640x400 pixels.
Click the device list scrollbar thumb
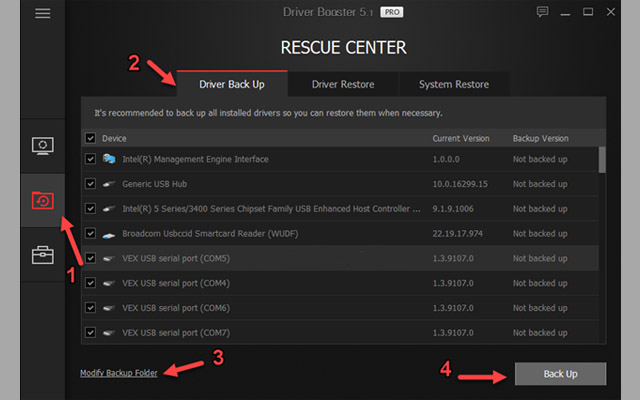(602, 160)
